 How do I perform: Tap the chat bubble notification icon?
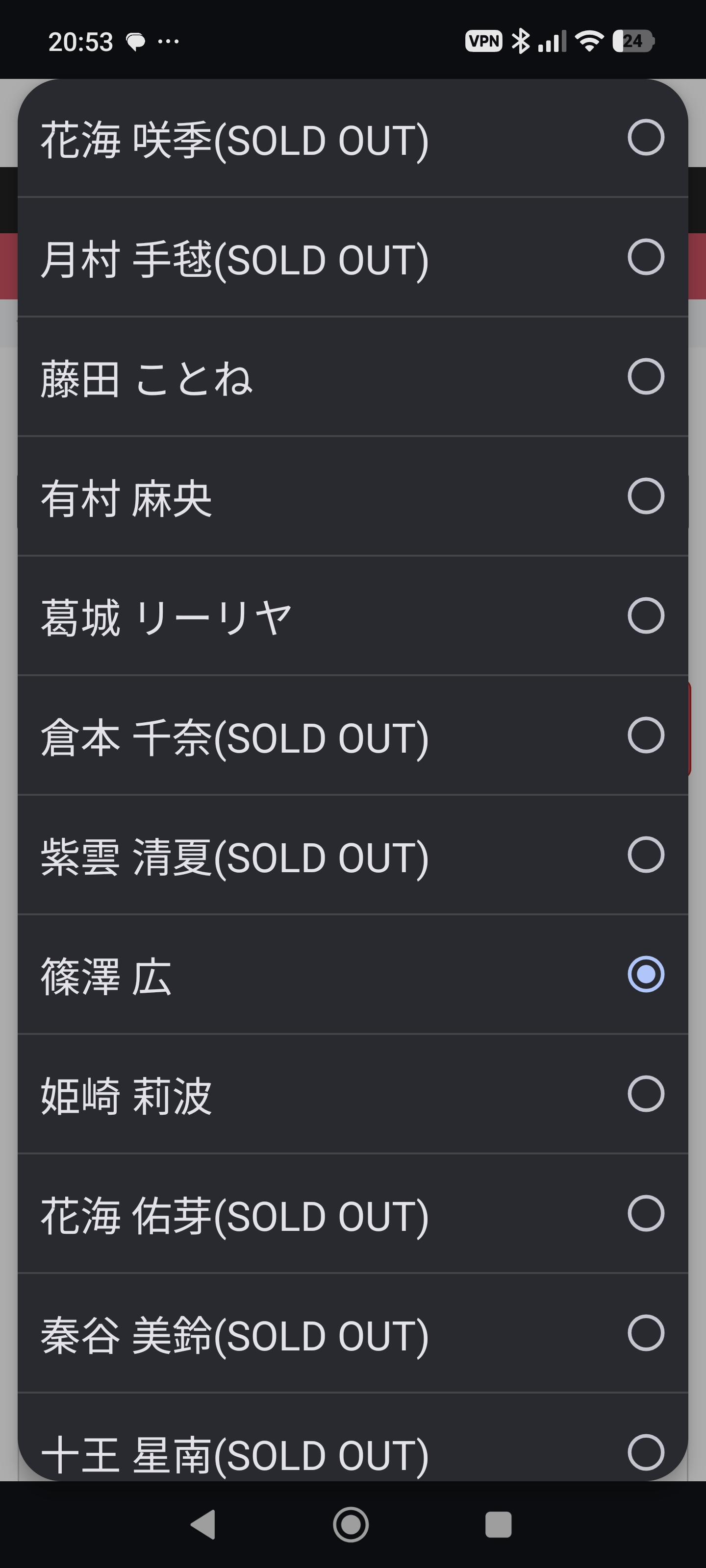(135, 42)
